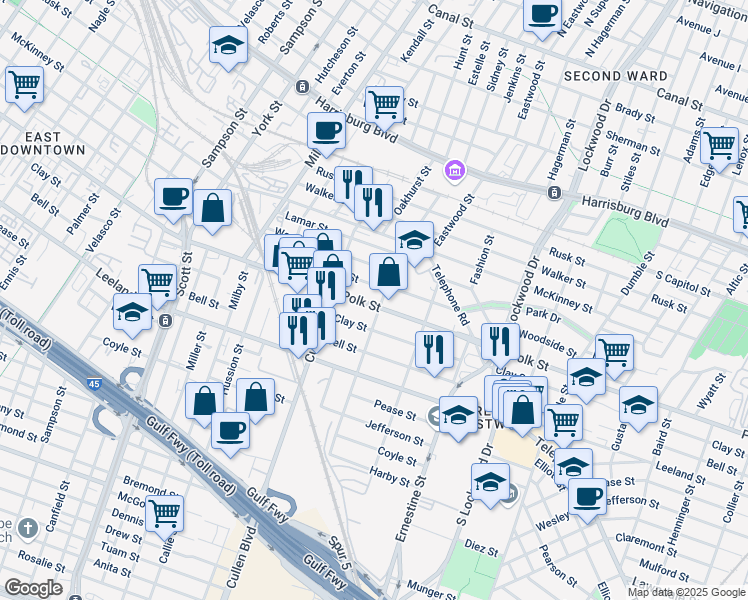This screenshot has height=600, width=748.
Task: Open the transit station icon near Coyle St
Action: [x=166, y=321]
